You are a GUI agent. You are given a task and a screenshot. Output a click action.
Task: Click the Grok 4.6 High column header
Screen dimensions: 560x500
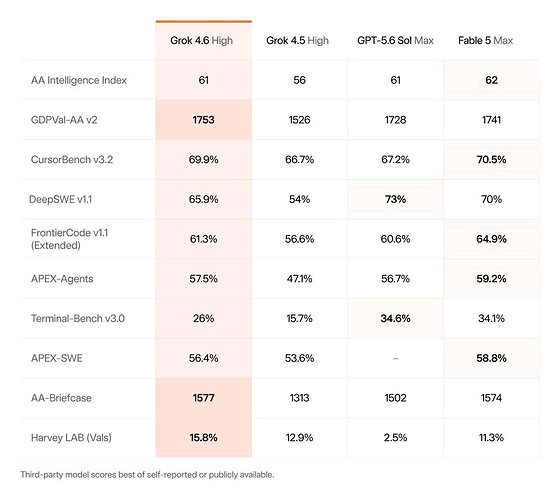click(x=201, y=40)
